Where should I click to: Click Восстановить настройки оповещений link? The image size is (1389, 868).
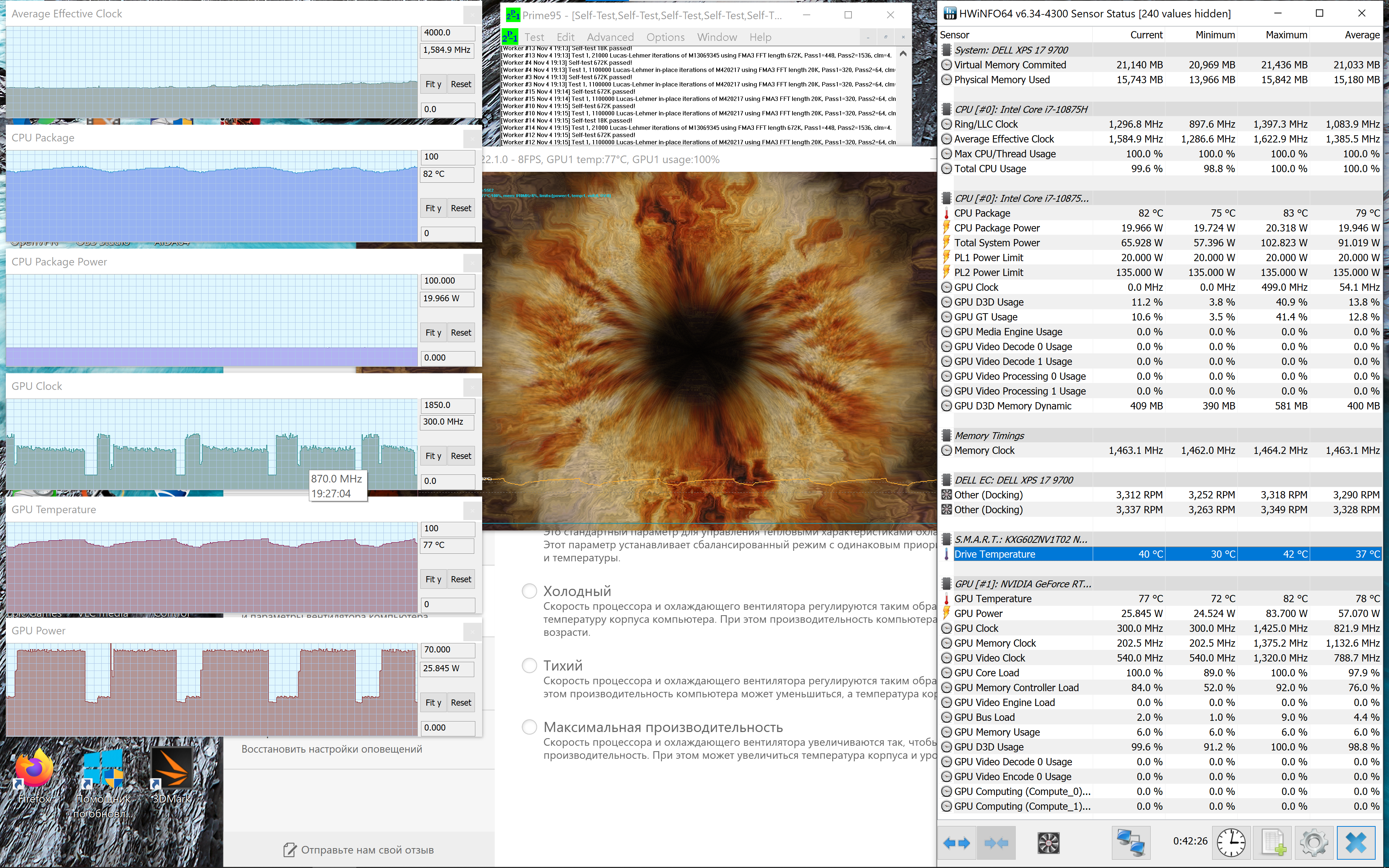[332, 749]
